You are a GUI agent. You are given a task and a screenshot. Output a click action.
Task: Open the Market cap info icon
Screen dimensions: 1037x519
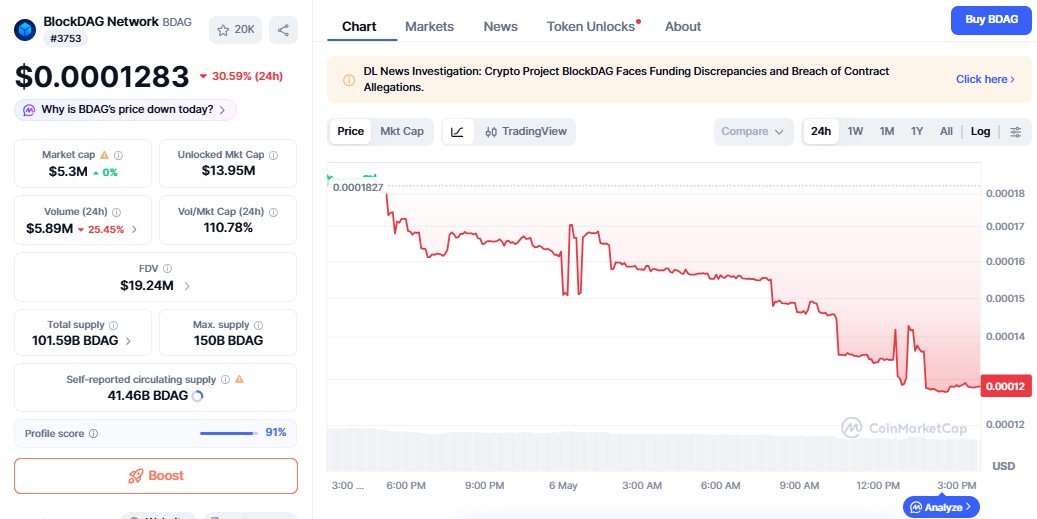pos(118,155)
